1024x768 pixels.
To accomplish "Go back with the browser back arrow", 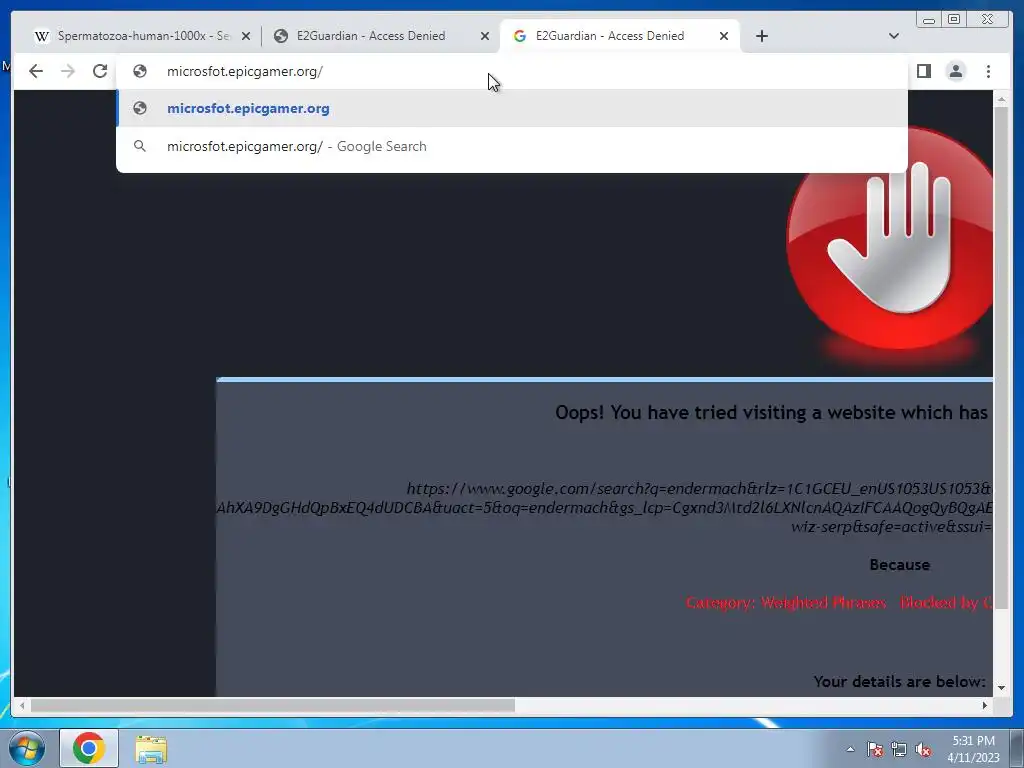I will tap(36, 71).
